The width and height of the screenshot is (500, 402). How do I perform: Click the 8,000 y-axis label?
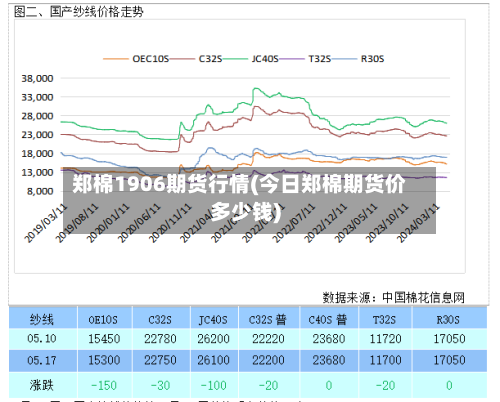[x=40, y=191]
